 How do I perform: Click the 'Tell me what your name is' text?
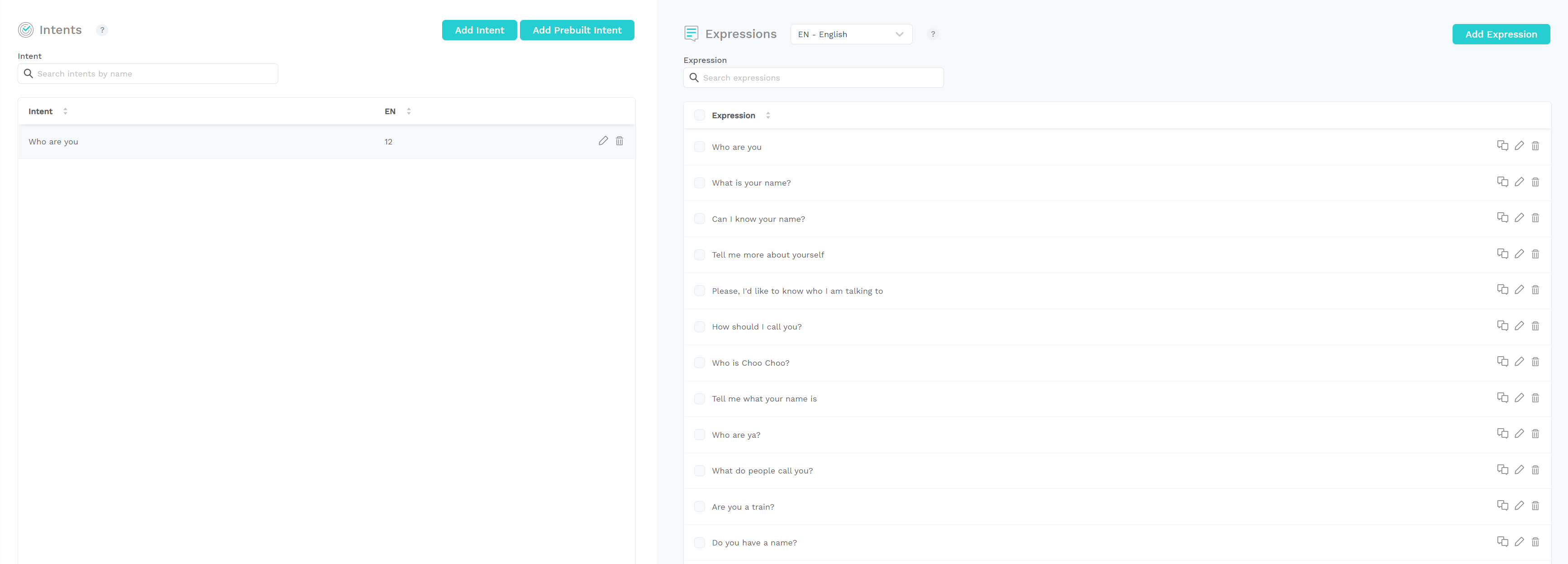764,398
